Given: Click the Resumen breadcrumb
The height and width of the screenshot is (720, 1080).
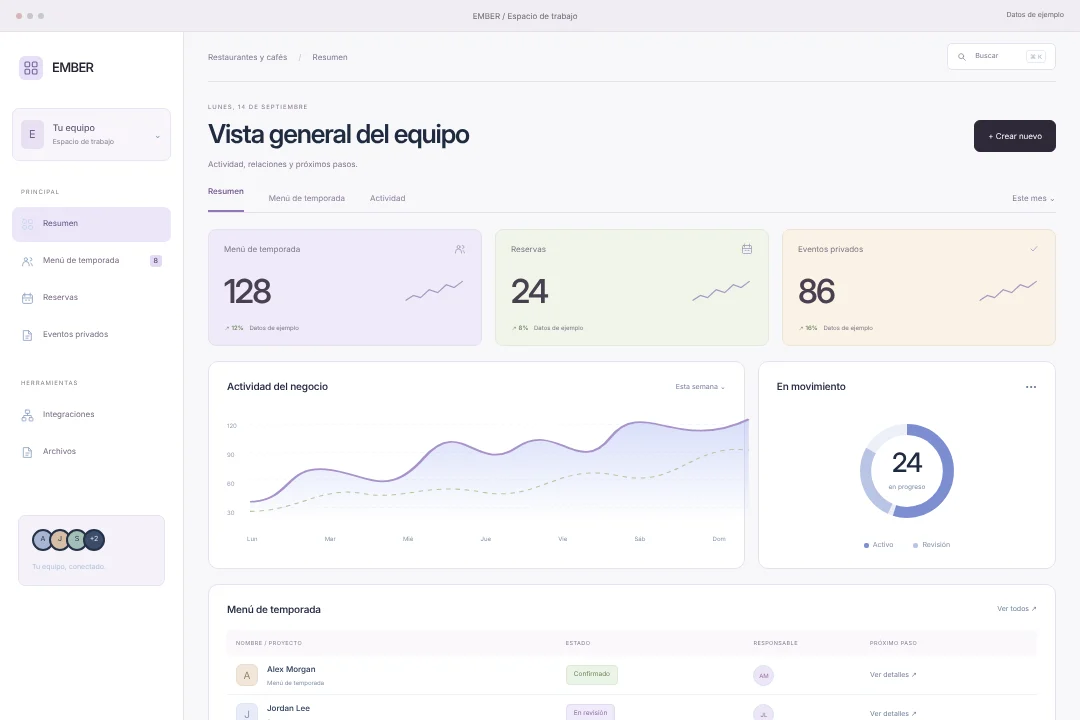Looking at the screenshot, I should 330,57.
